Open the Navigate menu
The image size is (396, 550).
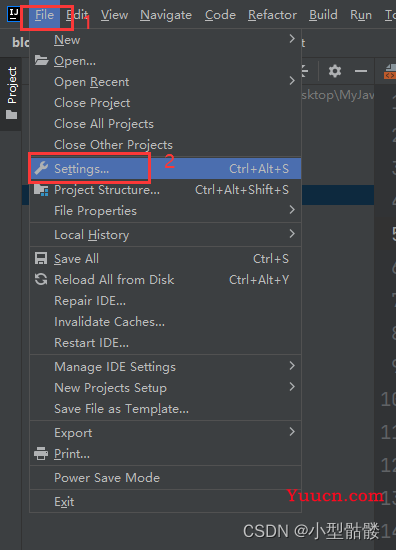tap(166, 15)
